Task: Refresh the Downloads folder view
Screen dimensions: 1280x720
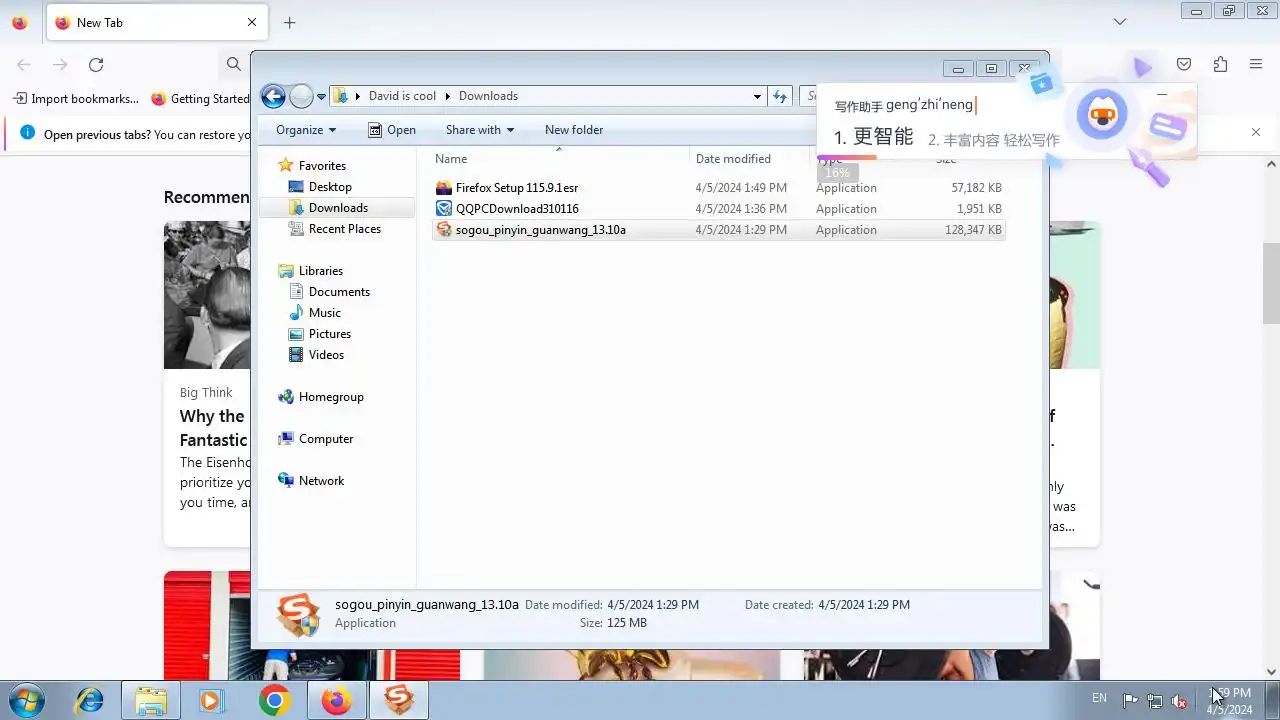Action: point(781,96)
